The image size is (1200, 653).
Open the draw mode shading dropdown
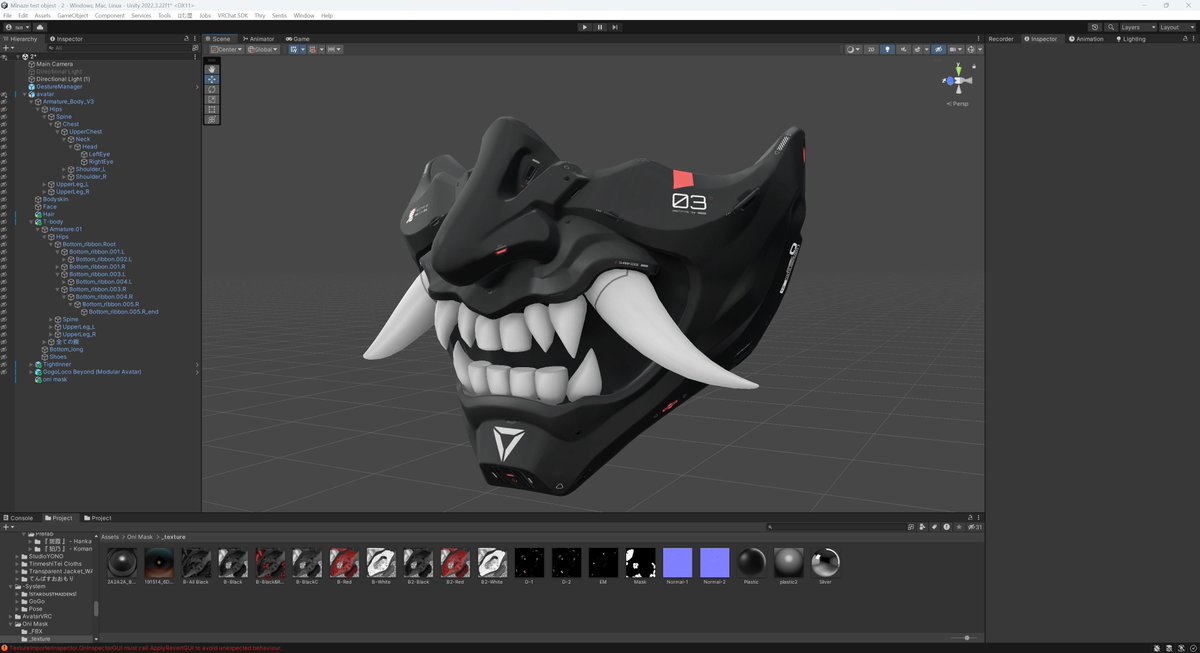coord(853,49)
